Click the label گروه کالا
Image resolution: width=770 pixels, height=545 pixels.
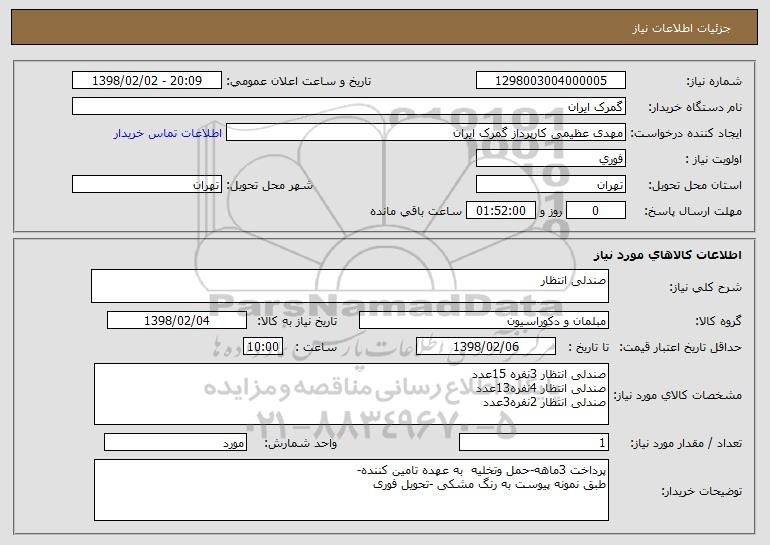[x=718, y=321]
